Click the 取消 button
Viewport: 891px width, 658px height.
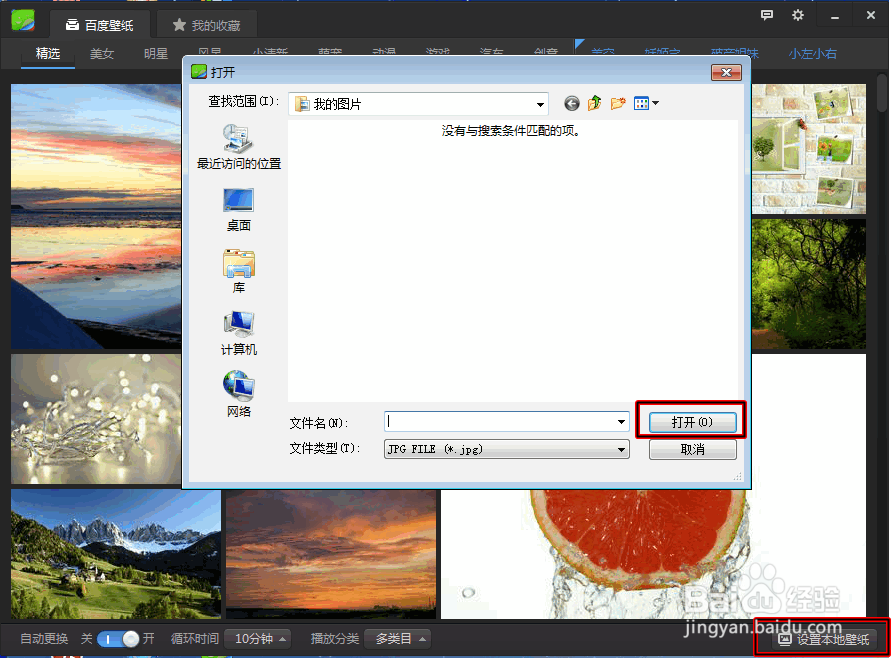tap(693, 449)
